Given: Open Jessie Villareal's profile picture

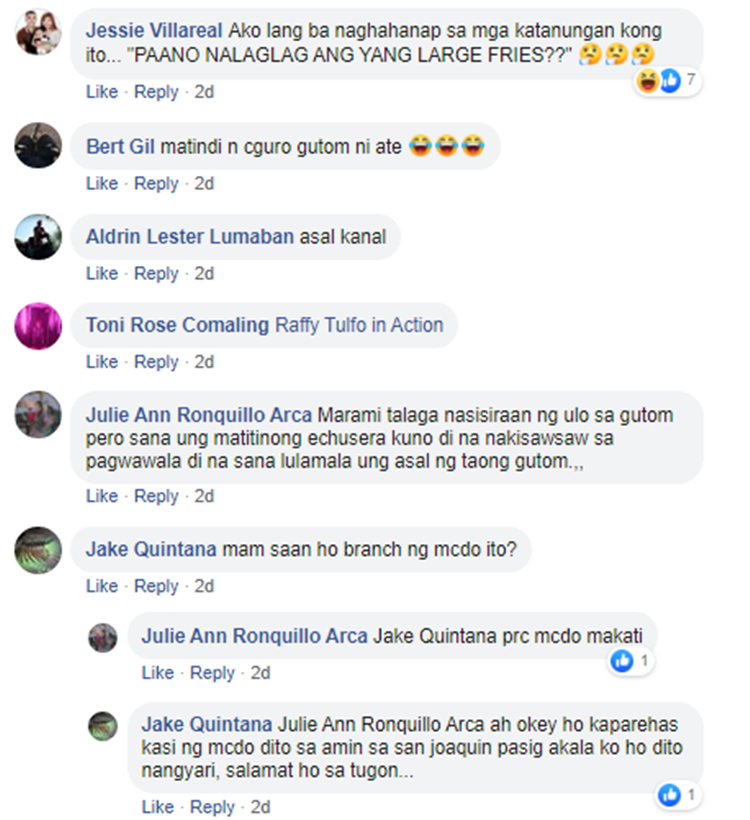Looking at the screenshot, I should (x=38, y=32).
